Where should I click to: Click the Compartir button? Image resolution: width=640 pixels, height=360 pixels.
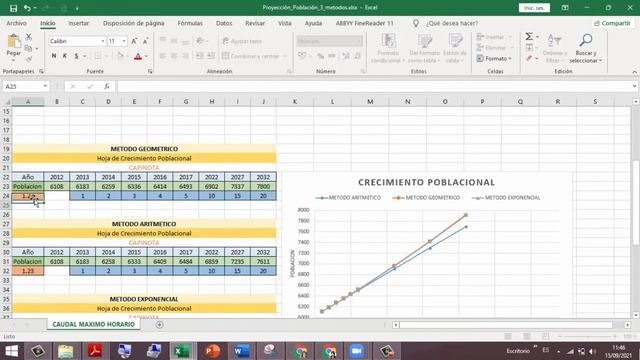click(612, 23)
